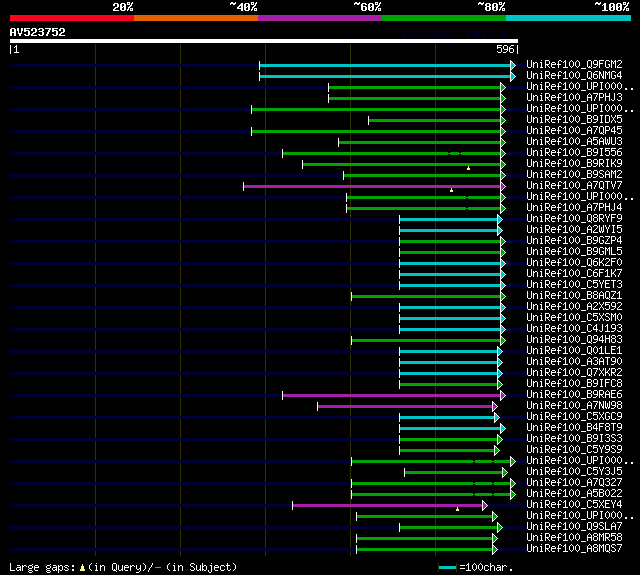The width and height of the screenshot is (640, 575).
Task: Click the purple alignment bar for B9RAE6
Action: coord(394,396)
